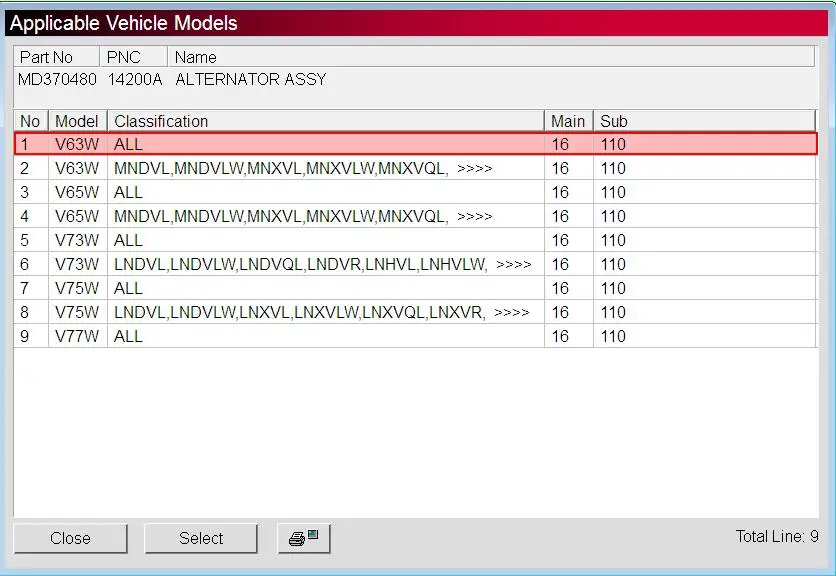Select row 3 V65W ALL
The height and width of the screenshot is (576, 836).
click(x=415, y=192)
